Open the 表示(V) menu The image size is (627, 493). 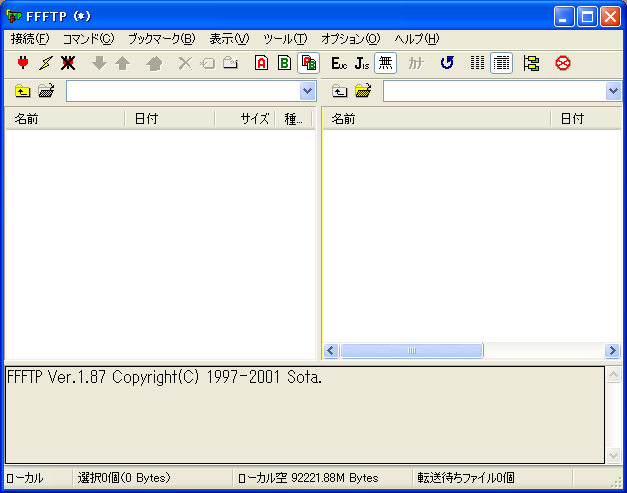click(x=229, y=39)
